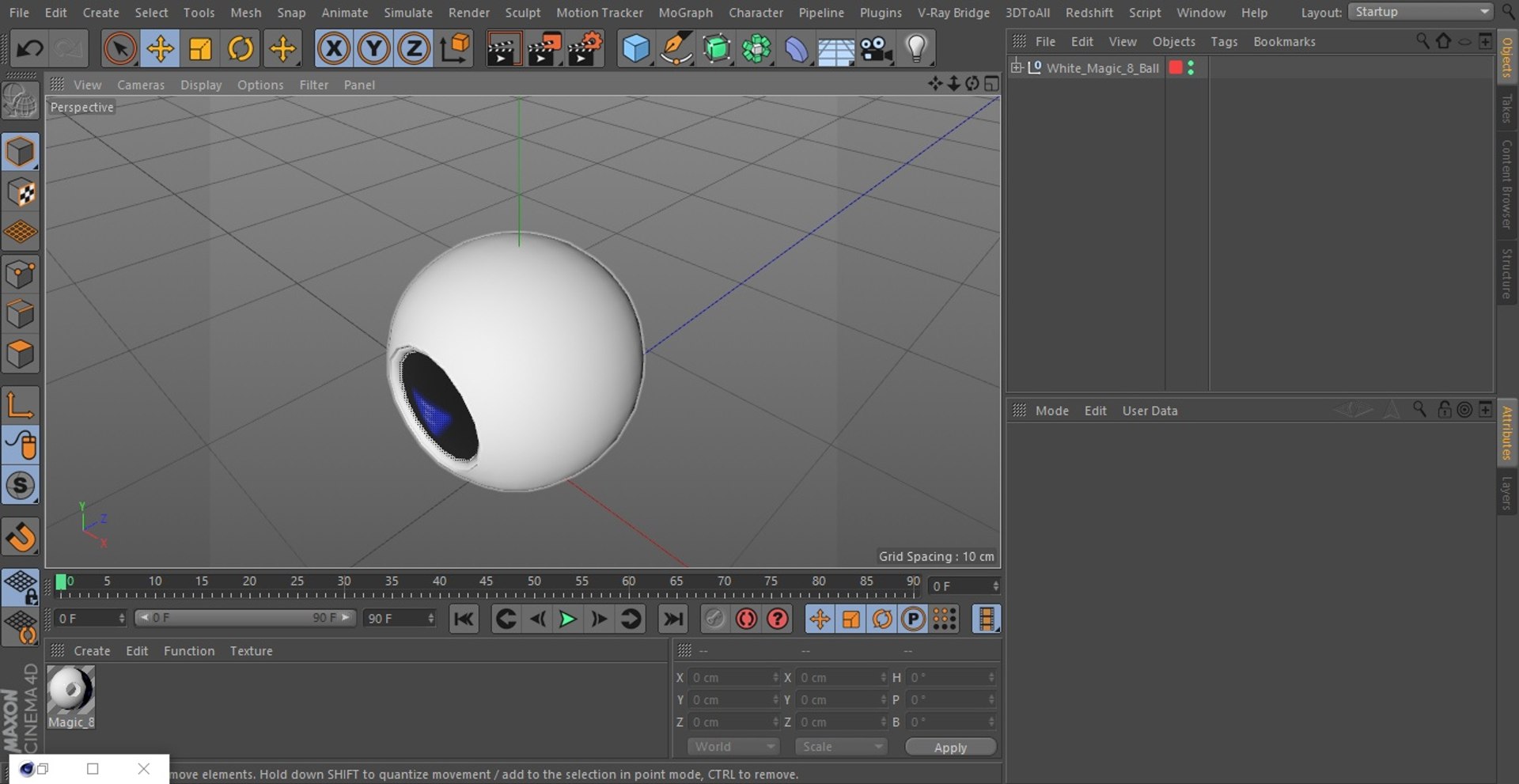Toggle X axis lock
Image resolution: width=1519 pixels, height=784 pixels.
point(334,49)
